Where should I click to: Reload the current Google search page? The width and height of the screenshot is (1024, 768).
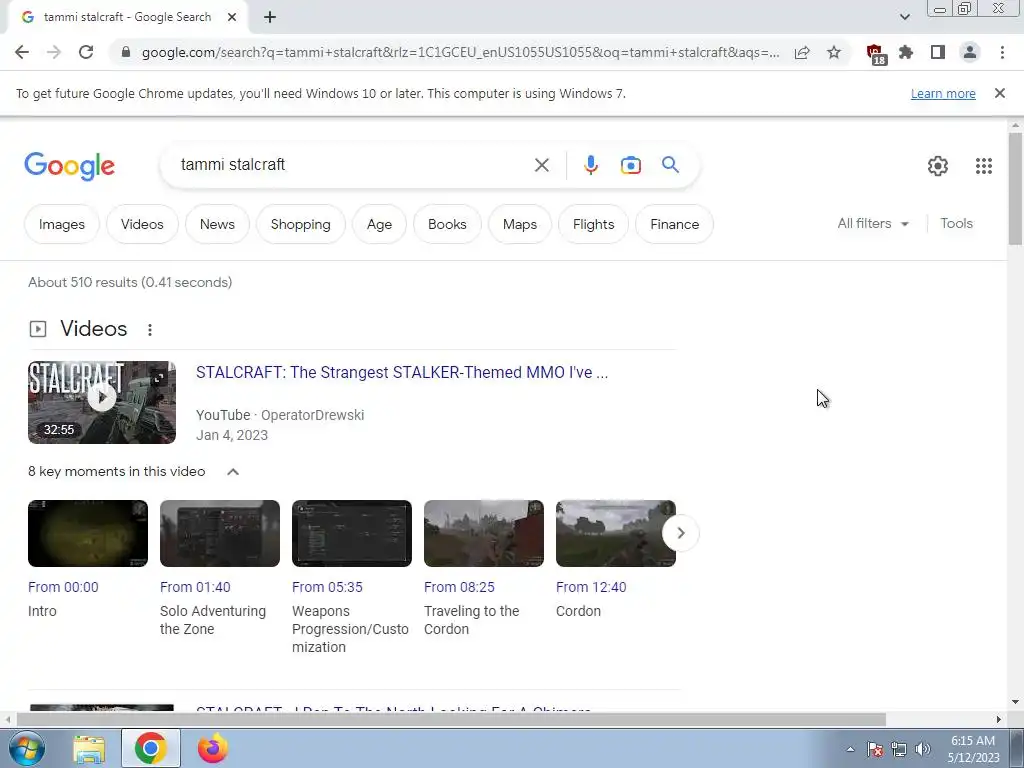(86, 52)
